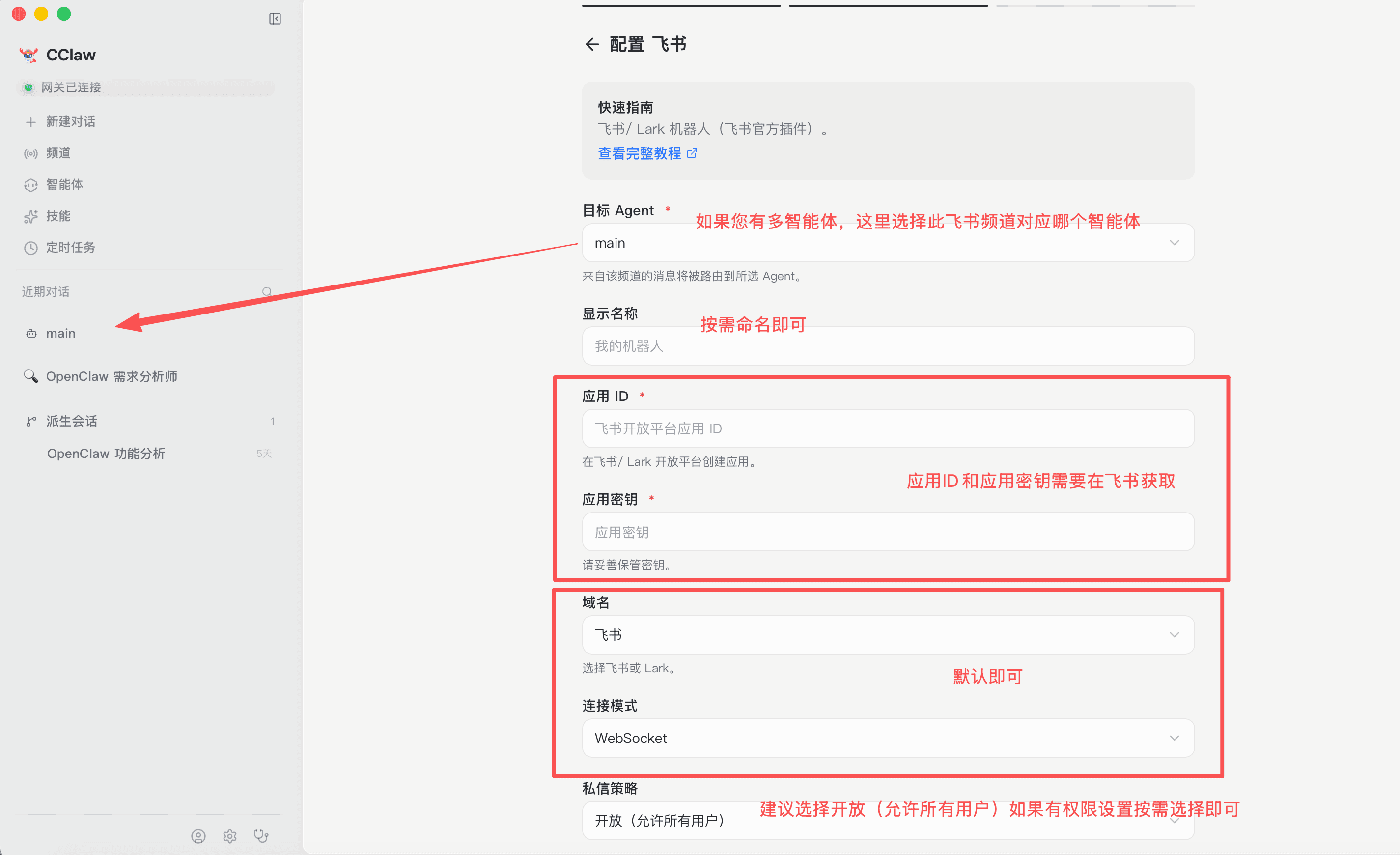This screenshot has height=855, width=1400.
Task: Click the CClaw logo icon
Action: pos(29,55)
